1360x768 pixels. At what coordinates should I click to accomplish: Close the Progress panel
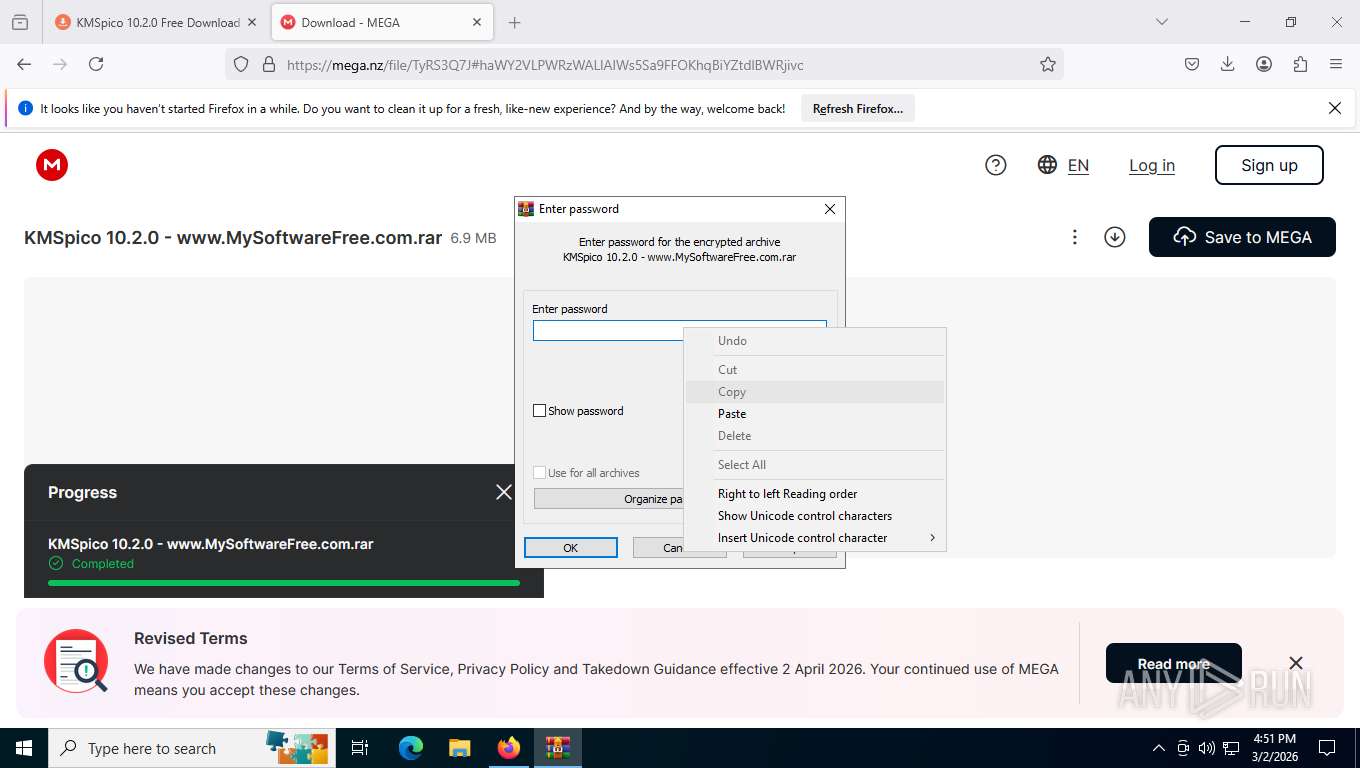pyautogui.click(x=504, y=492)
